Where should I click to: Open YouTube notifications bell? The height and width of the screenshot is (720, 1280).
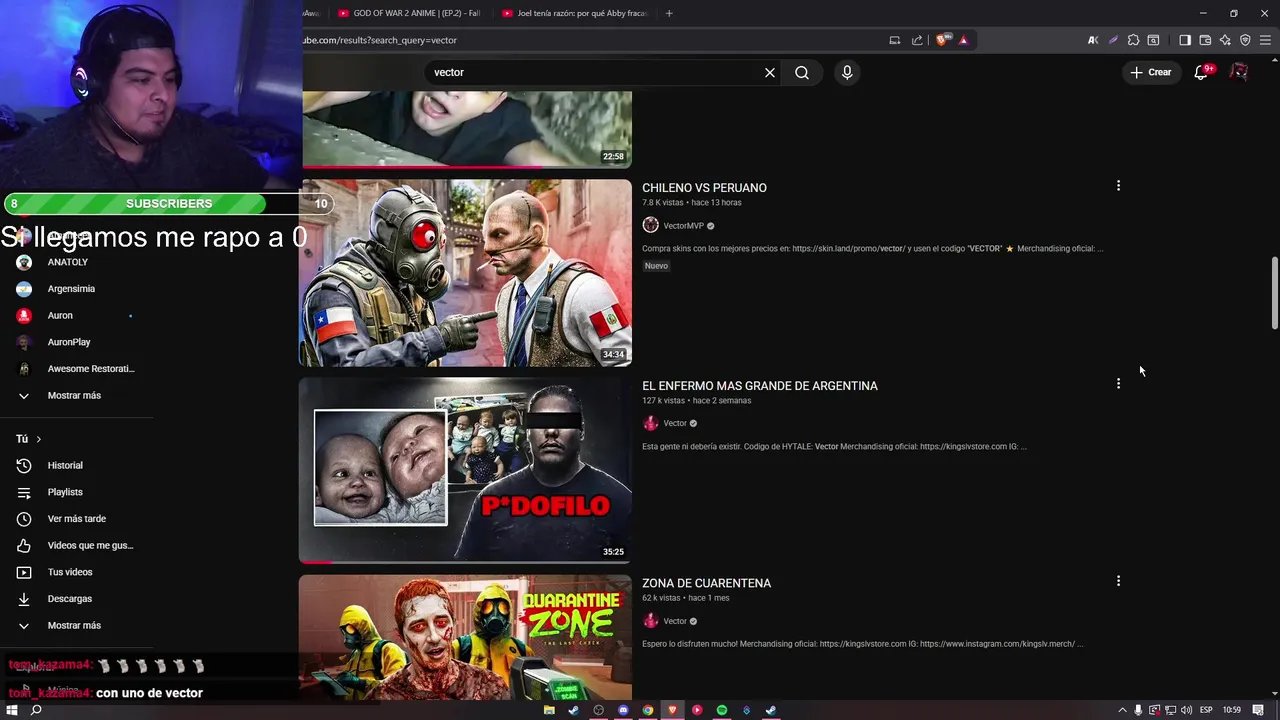pyautogui.click(x=1202, y=72)
